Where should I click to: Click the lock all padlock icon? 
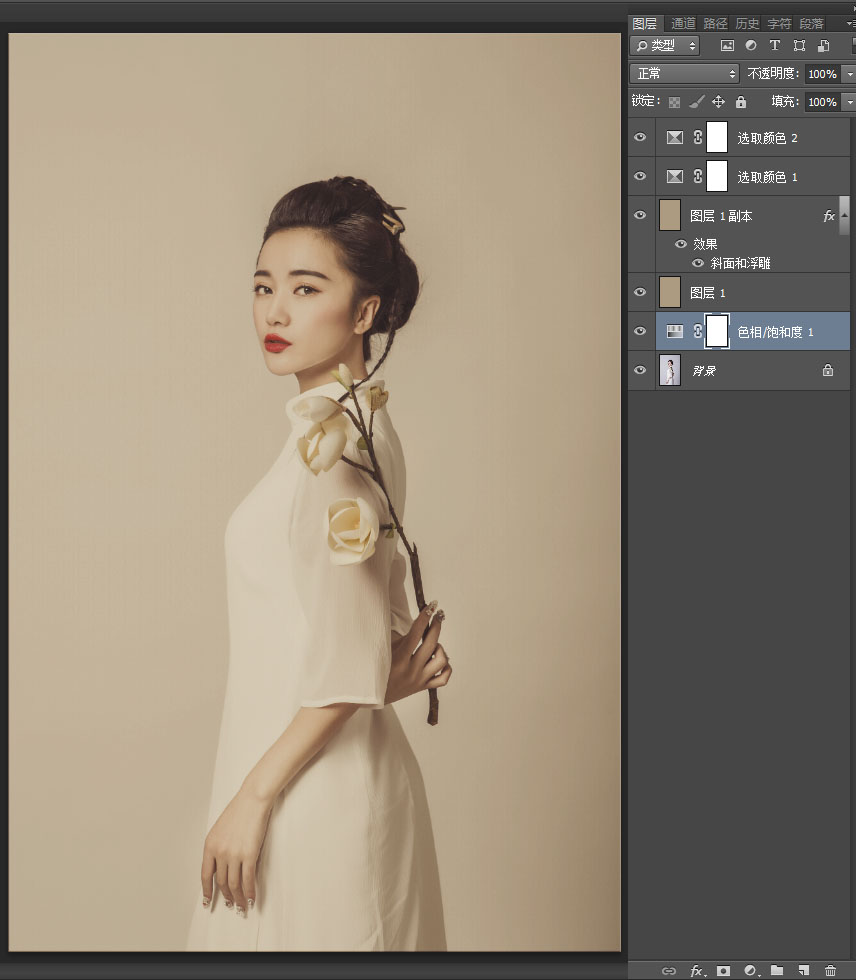coord(741,102)
